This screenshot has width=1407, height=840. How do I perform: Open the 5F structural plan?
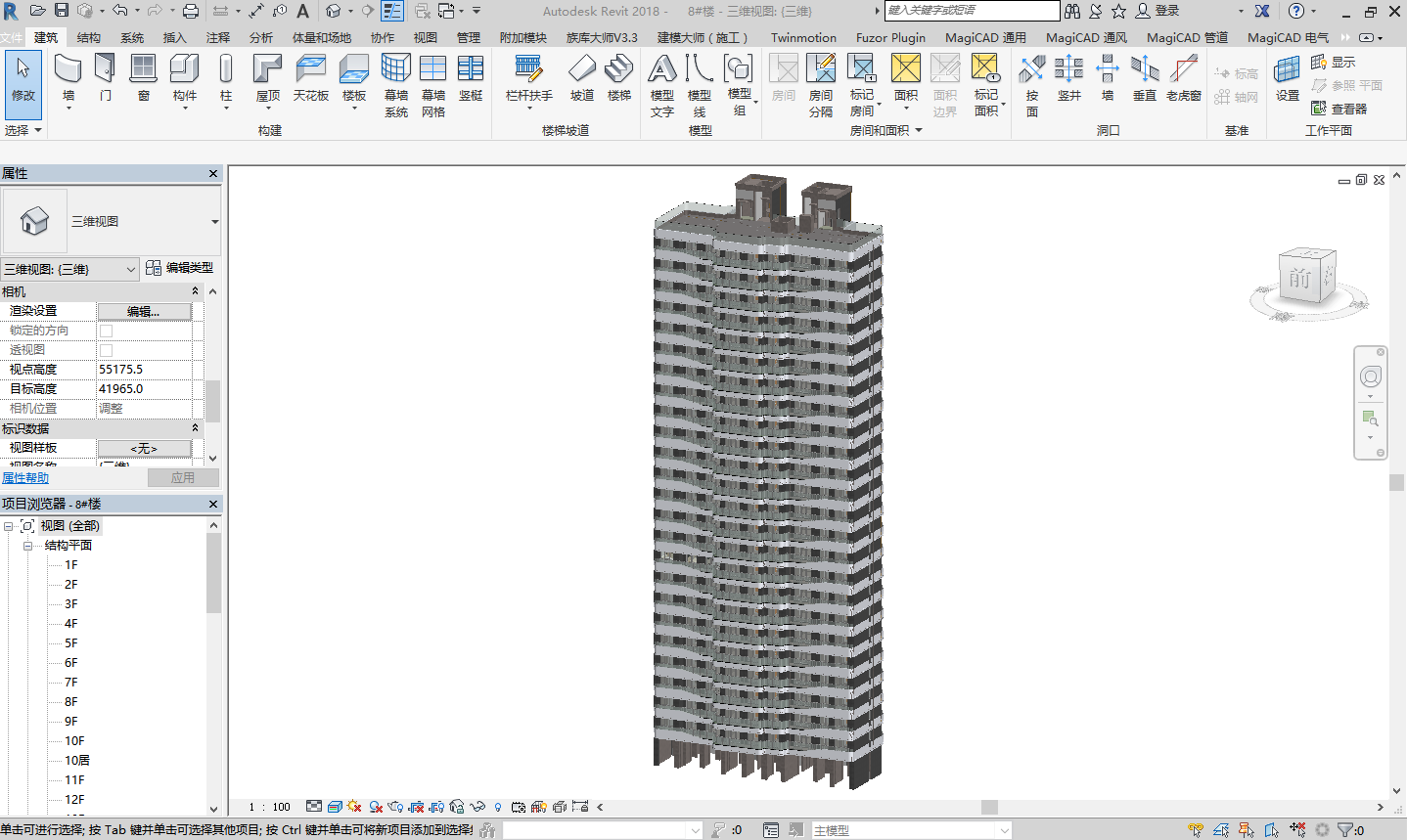[70, 643]
